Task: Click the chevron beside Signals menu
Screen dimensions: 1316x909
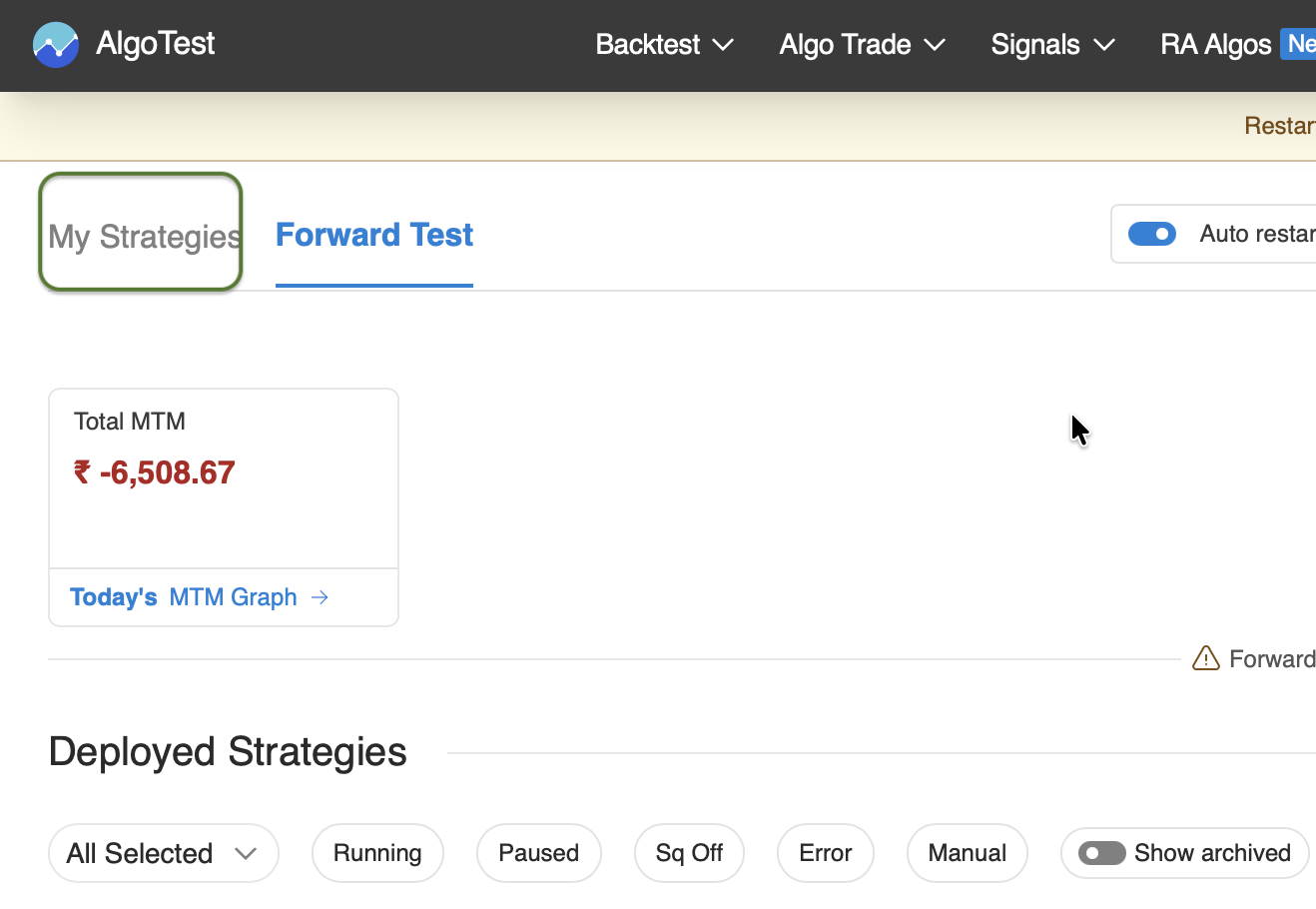Action: click(1103, 44)
